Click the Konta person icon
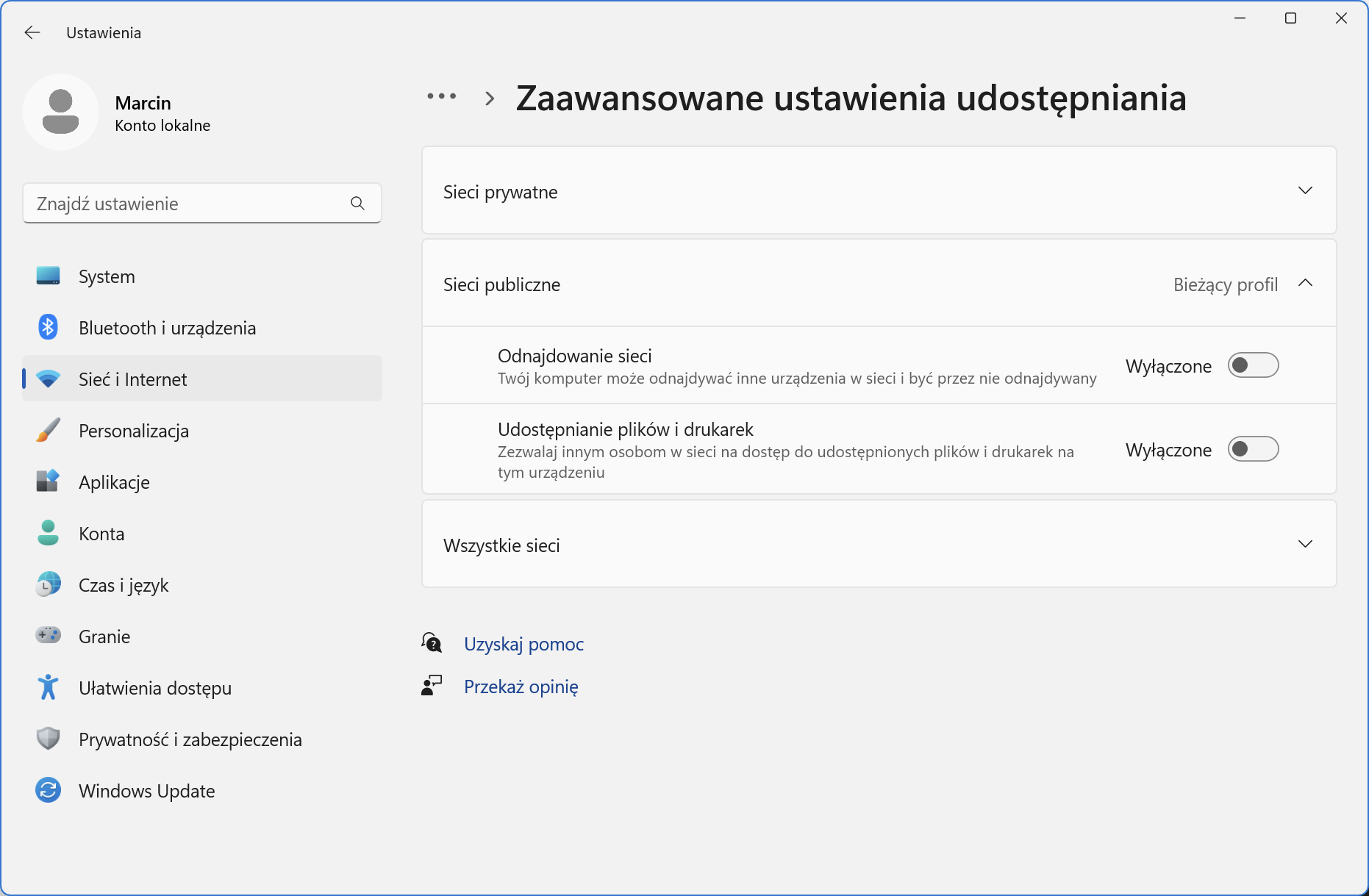Screen dimensions: 1369x896 pos(49,534)
